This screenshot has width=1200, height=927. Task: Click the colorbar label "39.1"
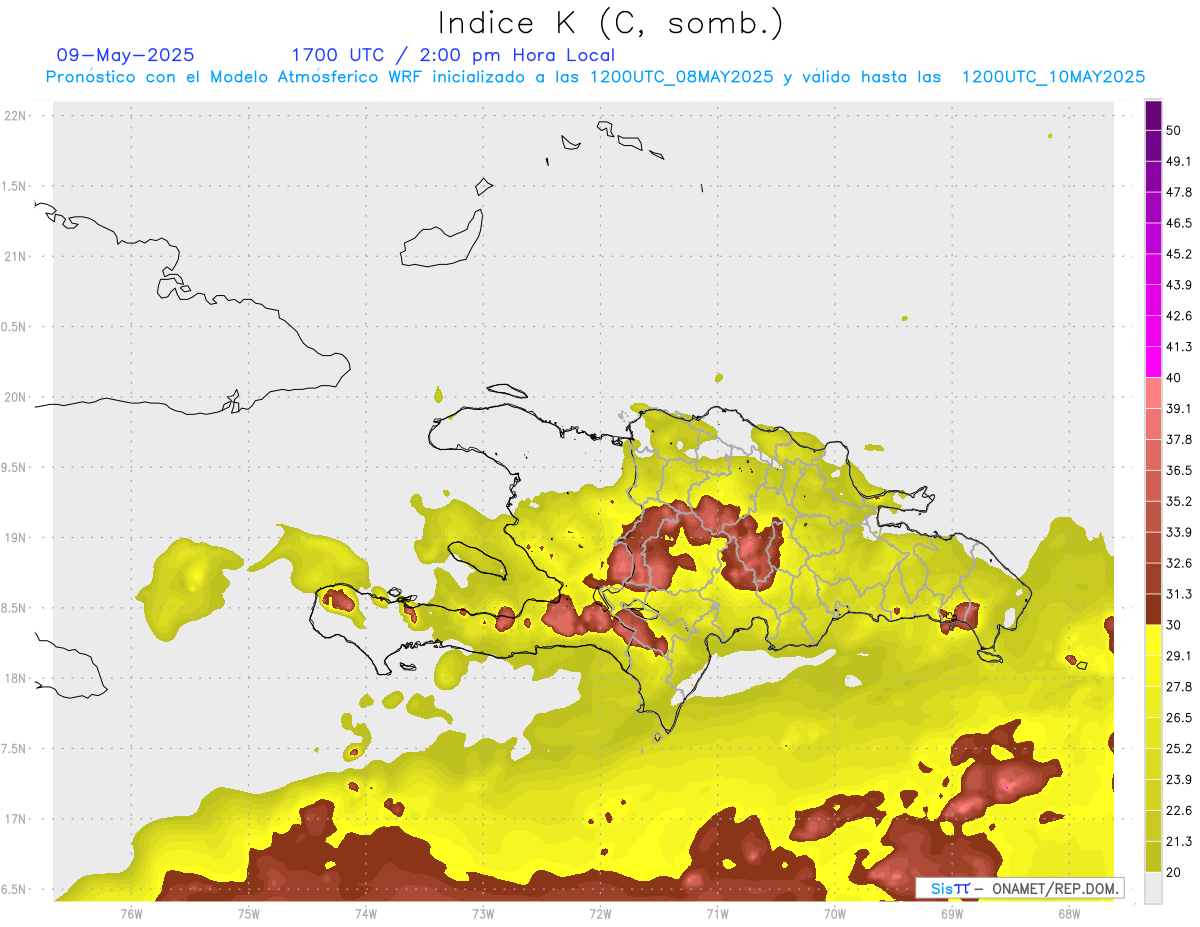click(1179, 409)
